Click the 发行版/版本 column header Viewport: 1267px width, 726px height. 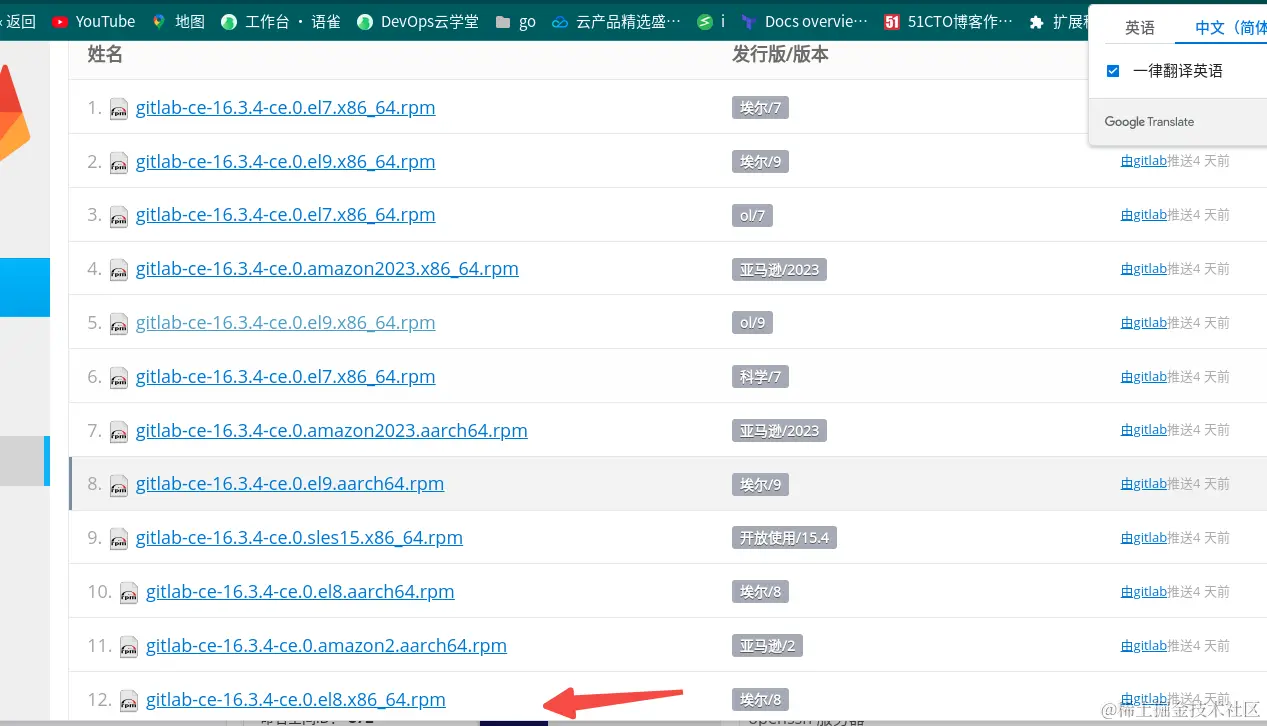pyautogui.click(x=780, y=55)
